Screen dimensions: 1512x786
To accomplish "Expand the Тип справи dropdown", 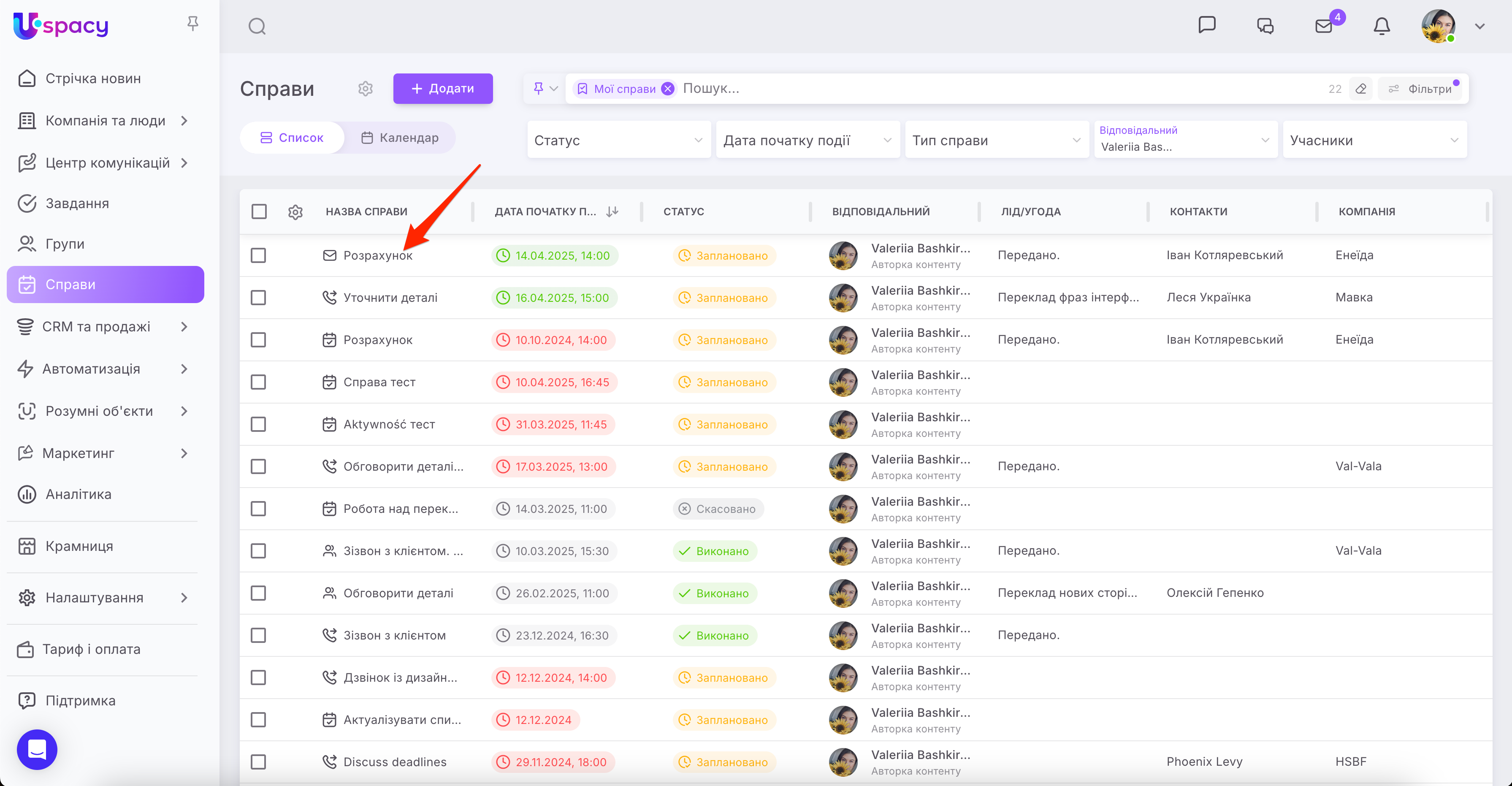I will [996, 140].
